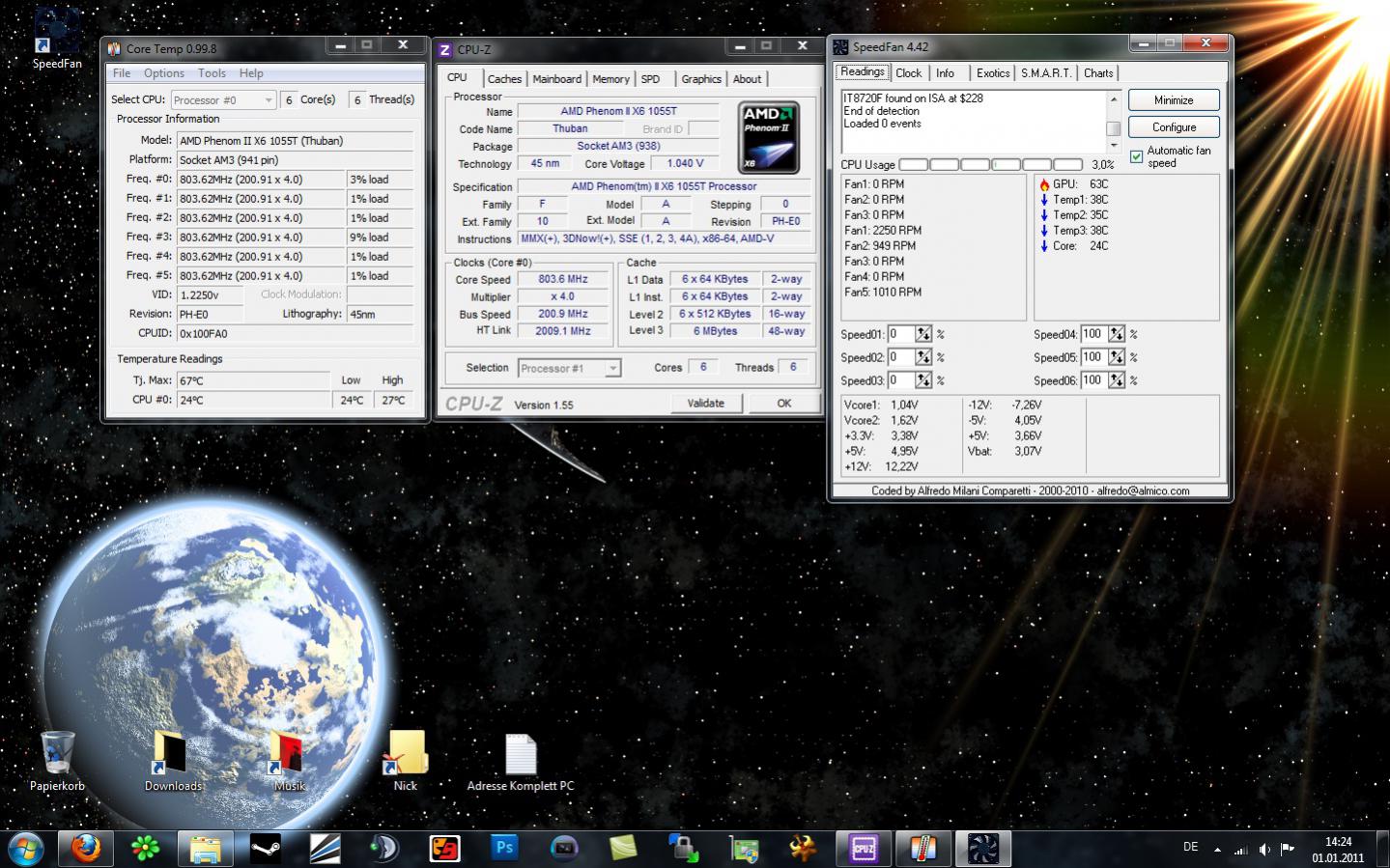1390x868 pixels.
Task: Open Firefox from the taskbar
Action: [85, 849]
